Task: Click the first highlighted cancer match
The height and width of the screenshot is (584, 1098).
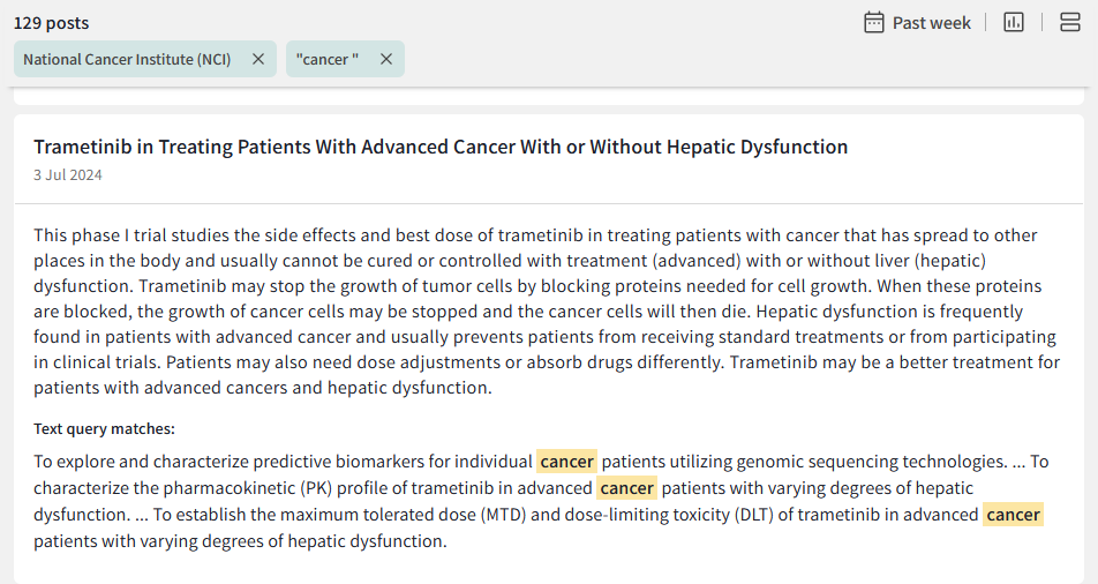Action: click(x=567, y=461)
